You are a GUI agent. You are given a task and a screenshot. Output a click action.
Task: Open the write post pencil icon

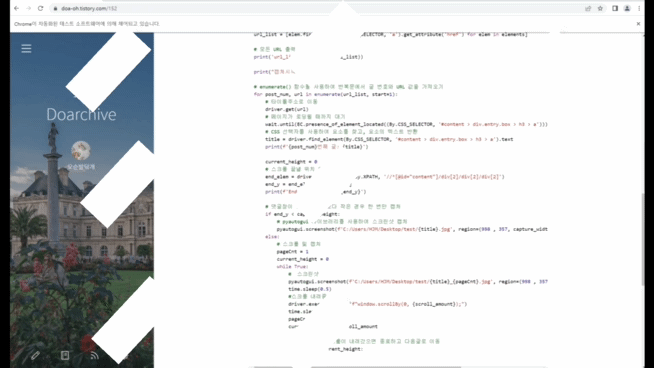(x=35, y=355)
